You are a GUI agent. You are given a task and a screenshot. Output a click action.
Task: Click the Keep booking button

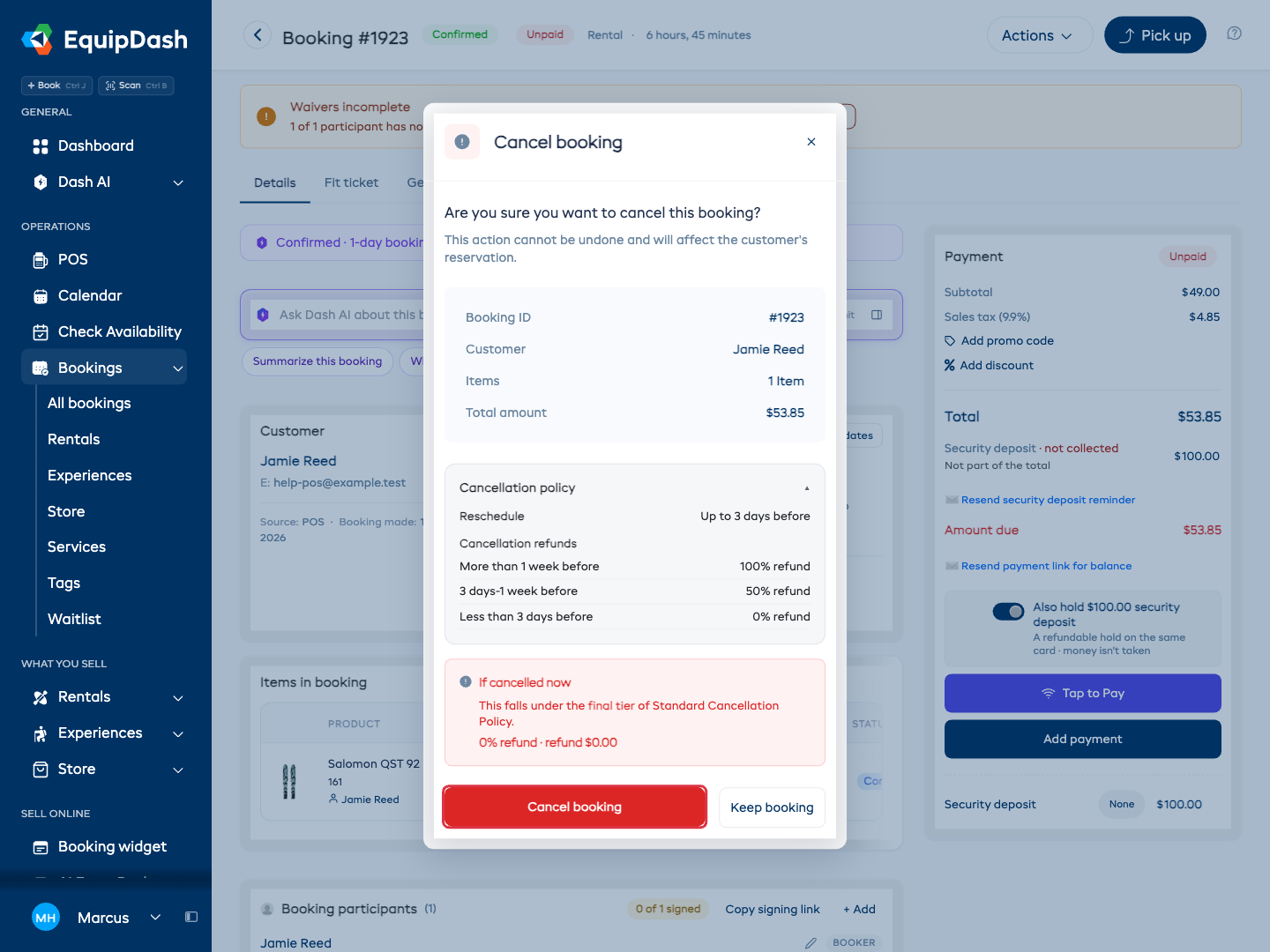tap(772, 807)
